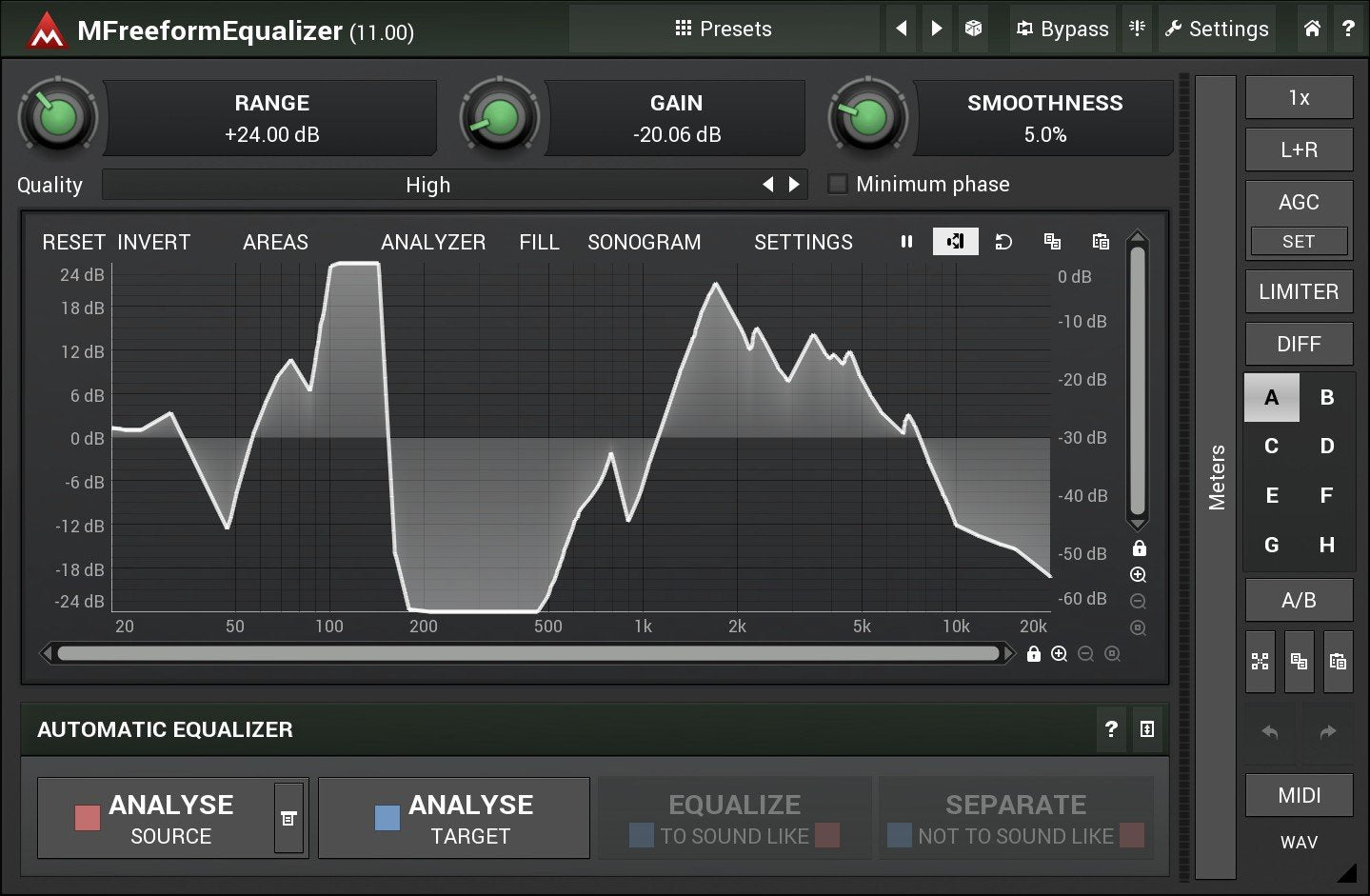Click the graph reset/undo arrow icon
The image size is (1370, 896).
click(x=1003, y=242)
